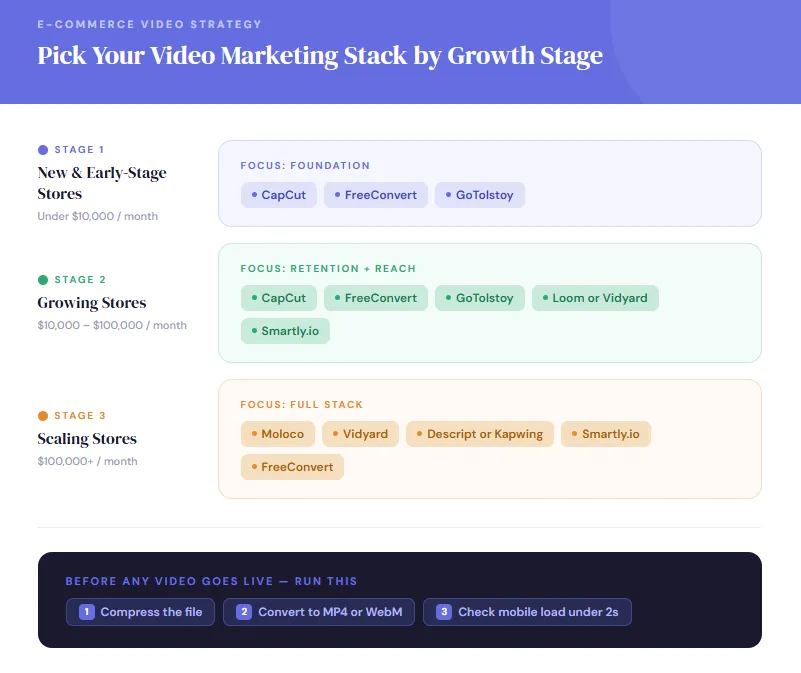801x673 pixels.
Task: Click the 'E-COMMERCE VIDEO STRATEGY' header label
Action: [x=150, y=24]
